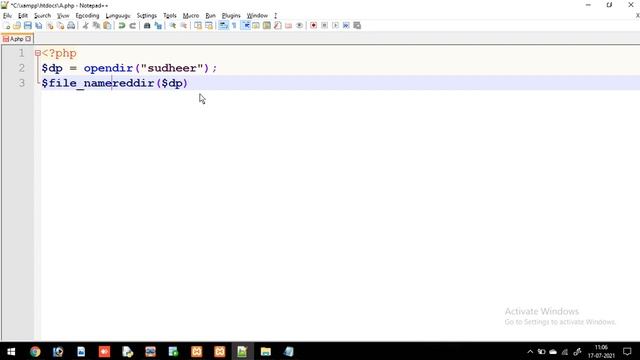Screen dimensions: 640x360
Task: Open the View menu
Action: [63, 16]
